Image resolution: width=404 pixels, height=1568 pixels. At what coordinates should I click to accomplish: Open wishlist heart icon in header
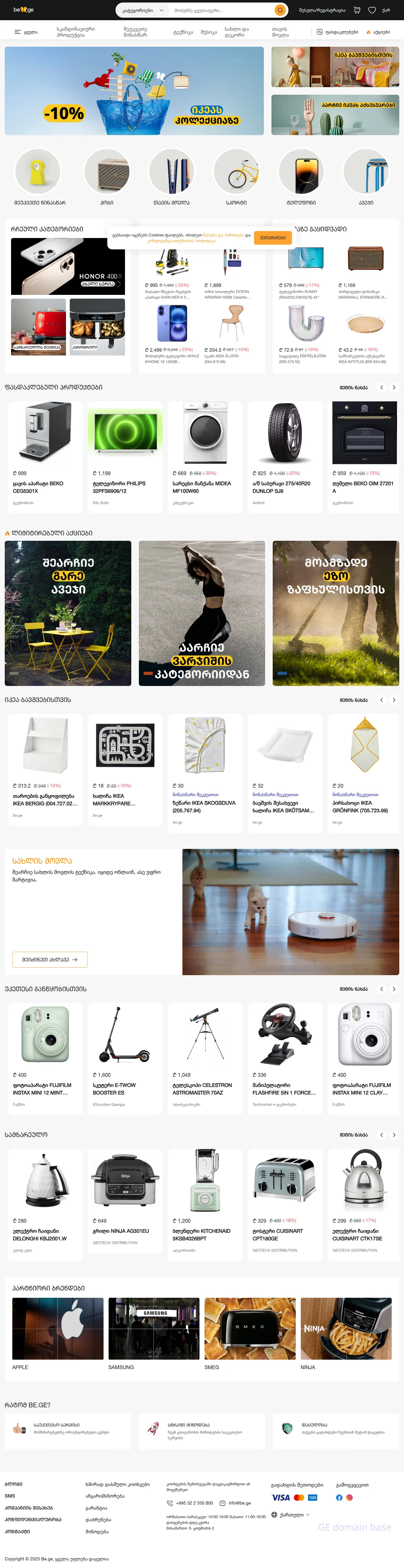(x=372, y=10)
